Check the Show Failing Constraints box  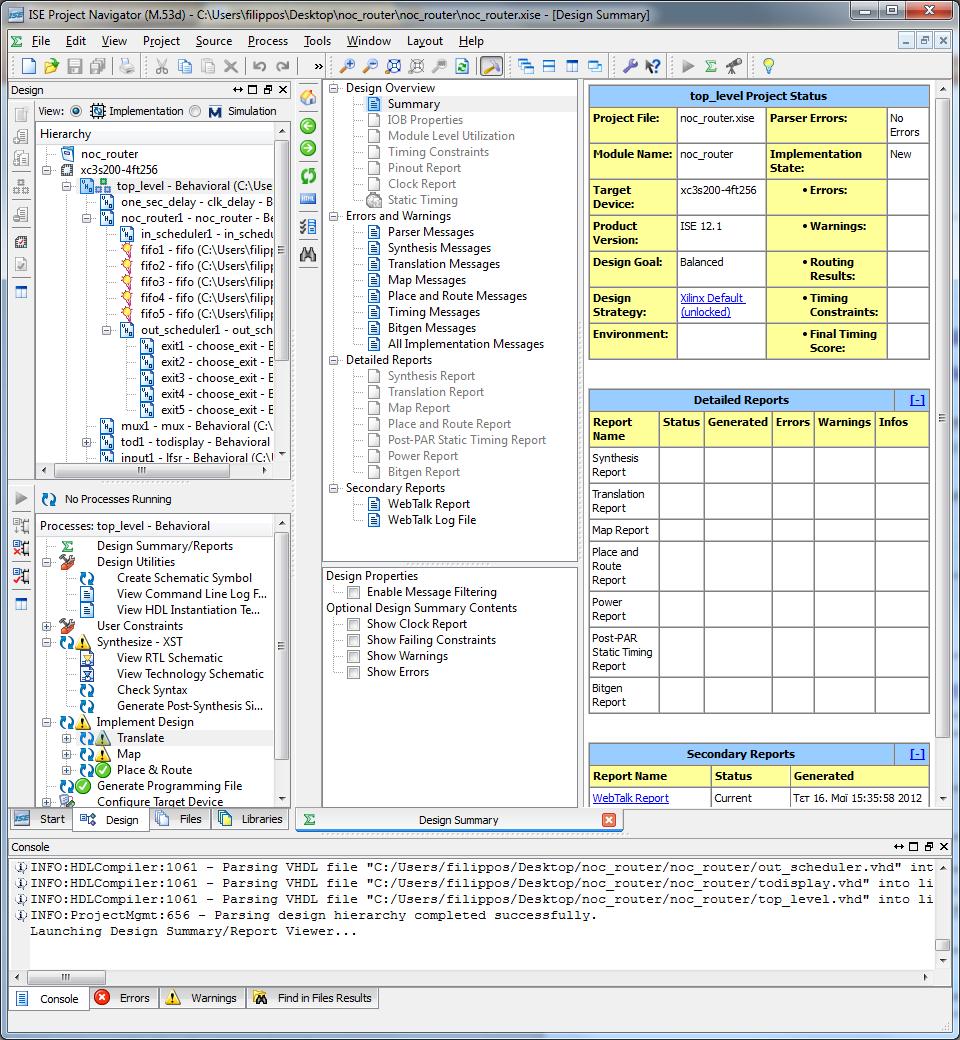click(x=354, y=640)
